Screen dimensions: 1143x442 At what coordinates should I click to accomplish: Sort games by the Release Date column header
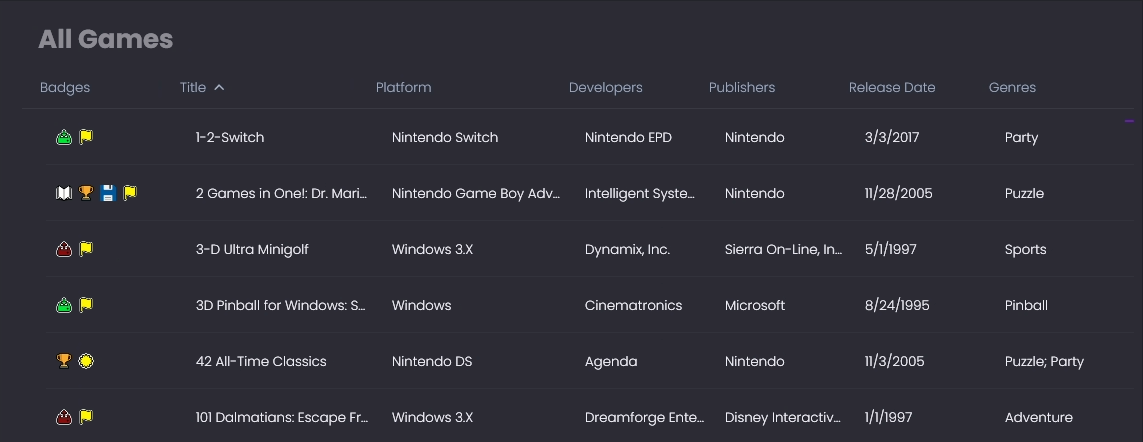tap(892, 88)
